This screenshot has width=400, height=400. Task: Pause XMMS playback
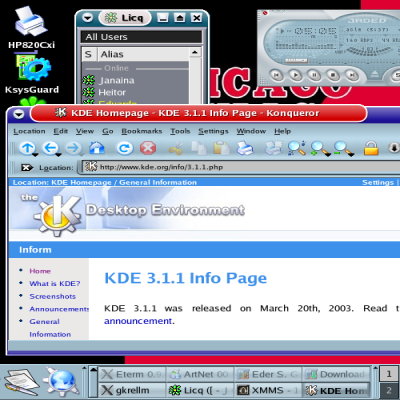point(314,75)
